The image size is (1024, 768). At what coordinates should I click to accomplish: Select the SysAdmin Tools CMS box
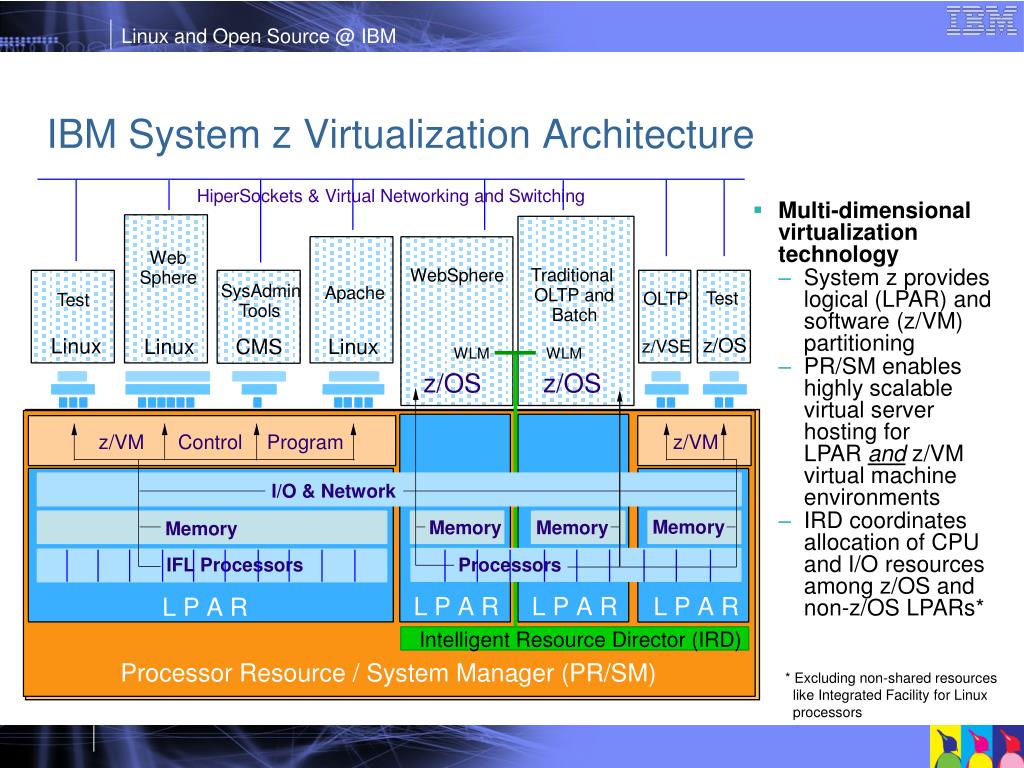(258, 315)
